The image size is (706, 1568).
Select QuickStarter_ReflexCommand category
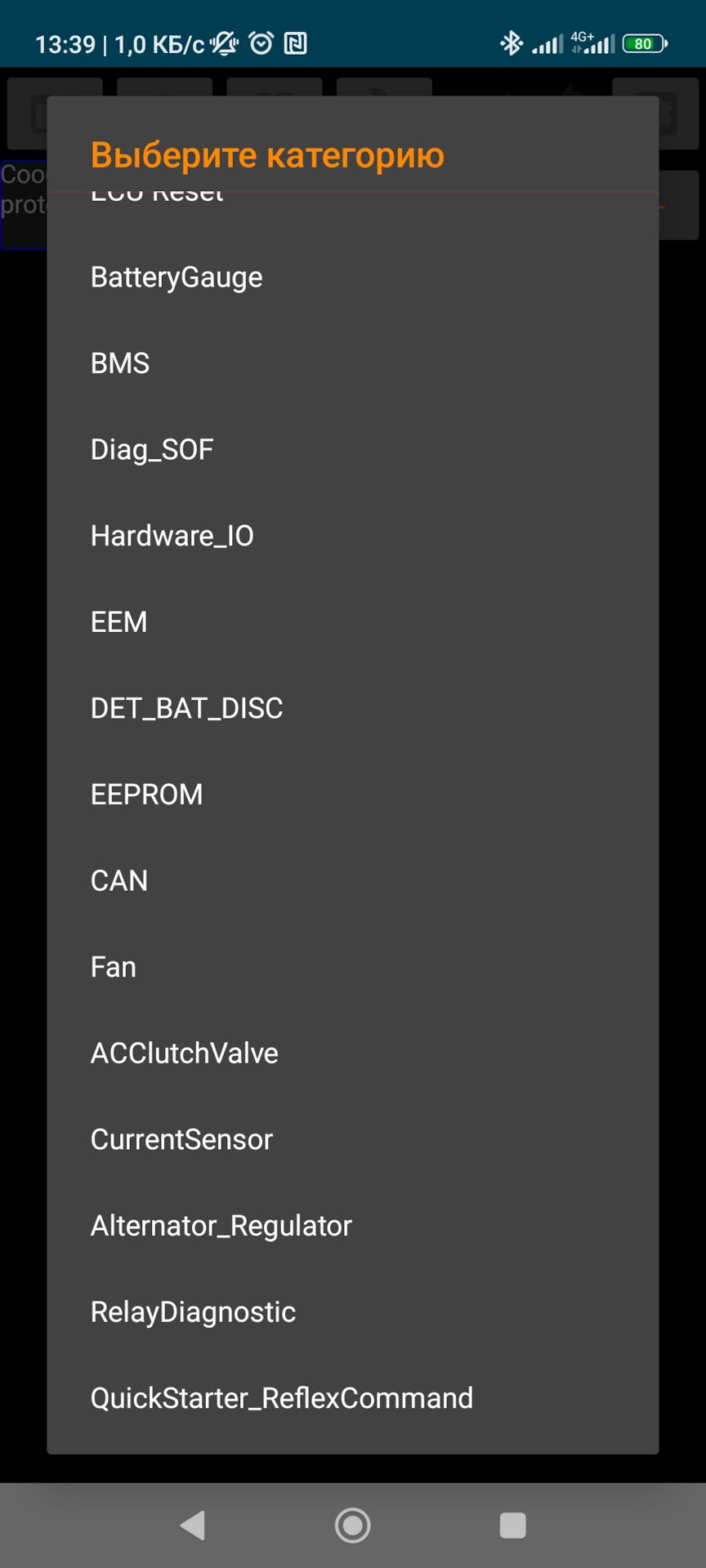pyautogui.click(x=282, y=1398)
